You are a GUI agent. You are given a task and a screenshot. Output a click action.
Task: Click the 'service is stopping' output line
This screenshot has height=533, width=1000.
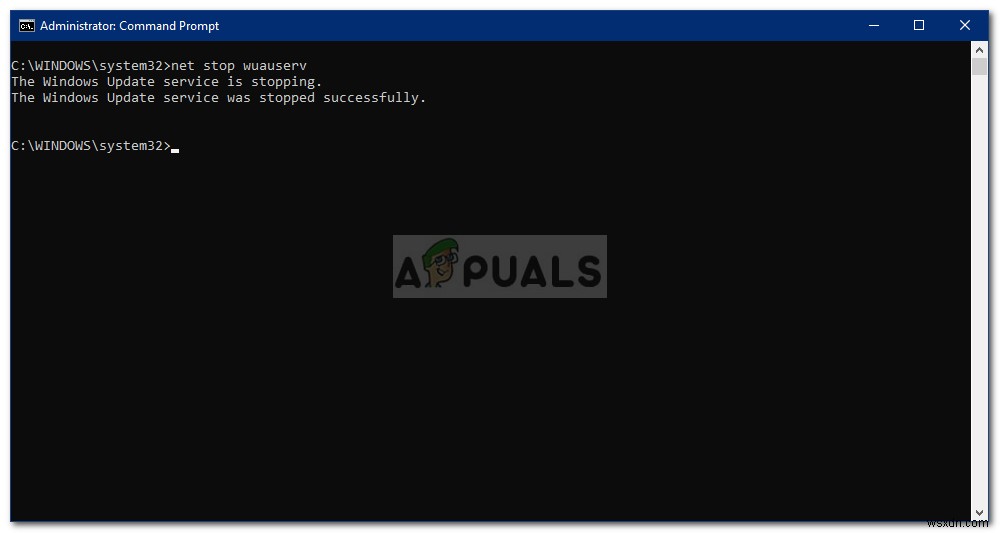click(166, 82)
